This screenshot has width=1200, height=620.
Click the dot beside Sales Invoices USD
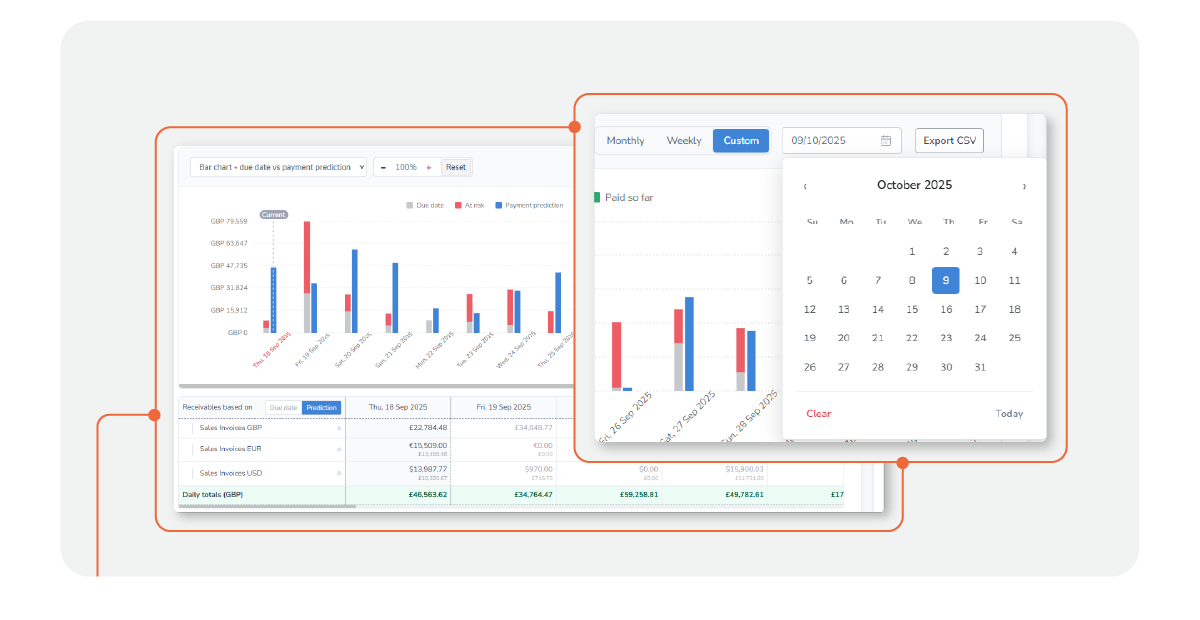click(339, 473)
